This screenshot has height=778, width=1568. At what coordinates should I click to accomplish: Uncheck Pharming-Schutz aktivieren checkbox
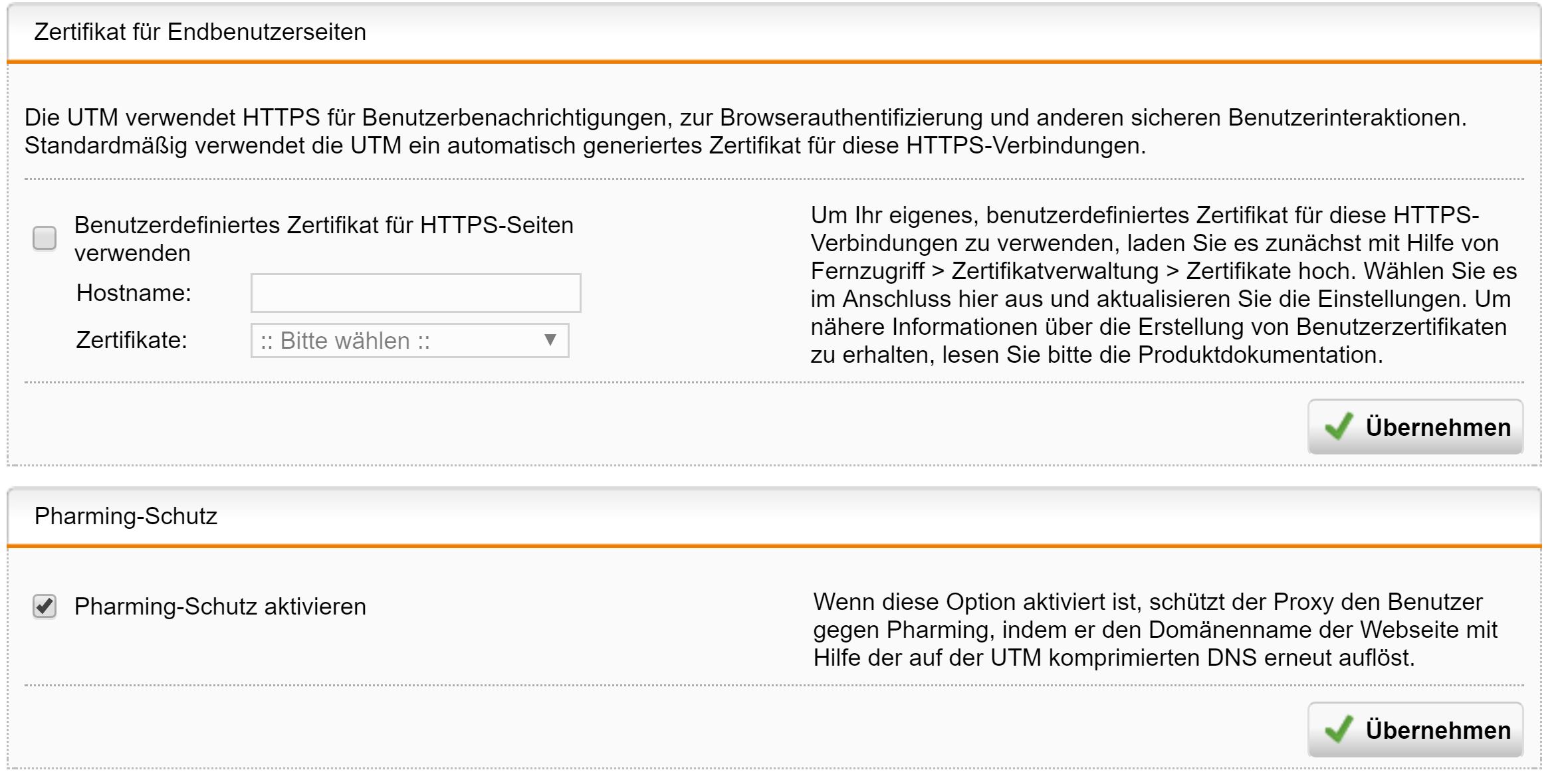click(45, 607)
